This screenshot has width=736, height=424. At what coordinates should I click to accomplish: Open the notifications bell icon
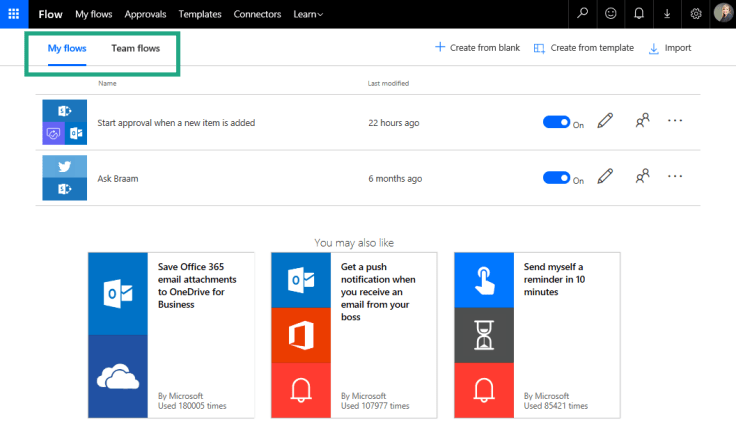point(639,14)
